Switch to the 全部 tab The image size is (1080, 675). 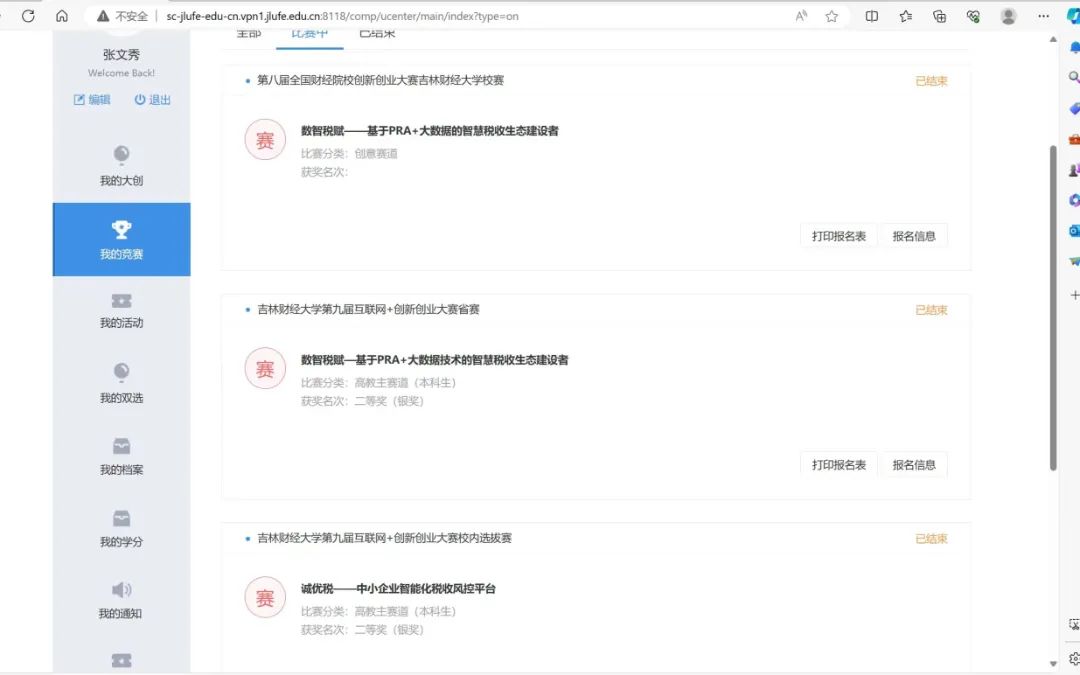(x=248, y=34)
